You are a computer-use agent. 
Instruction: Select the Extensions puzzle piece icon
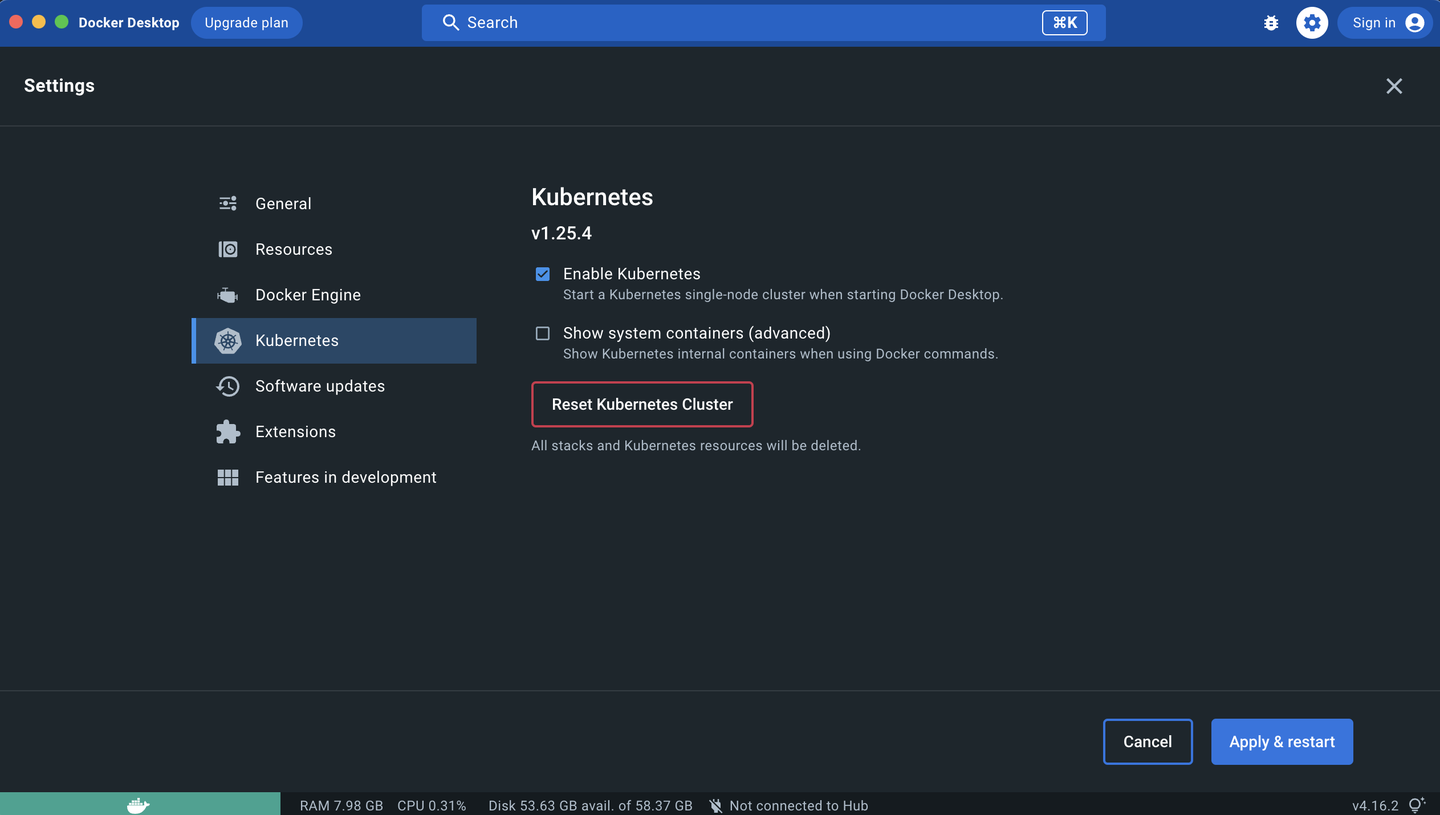click(228, 431)
